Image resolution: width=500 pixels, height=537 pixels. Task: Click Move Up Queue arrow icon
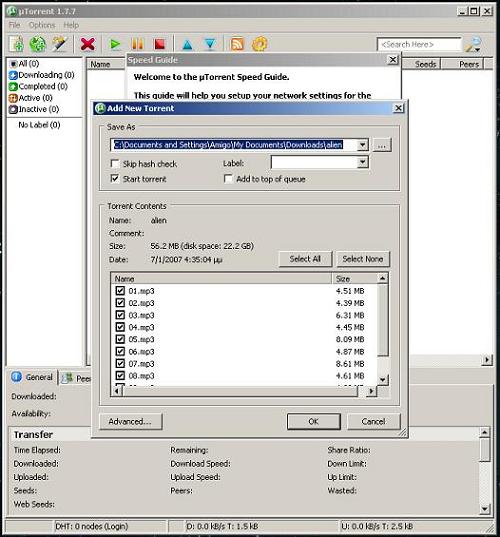[187, 45]
